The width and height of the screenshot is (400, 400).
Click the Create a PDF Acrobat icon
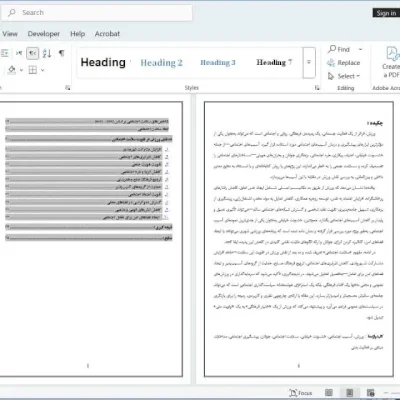pyautogui.click(x=391, y=62)
